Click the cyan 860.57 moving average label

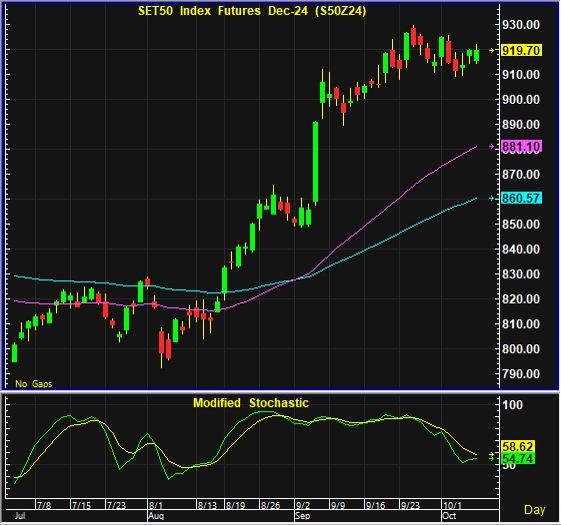tap(521, 198)
